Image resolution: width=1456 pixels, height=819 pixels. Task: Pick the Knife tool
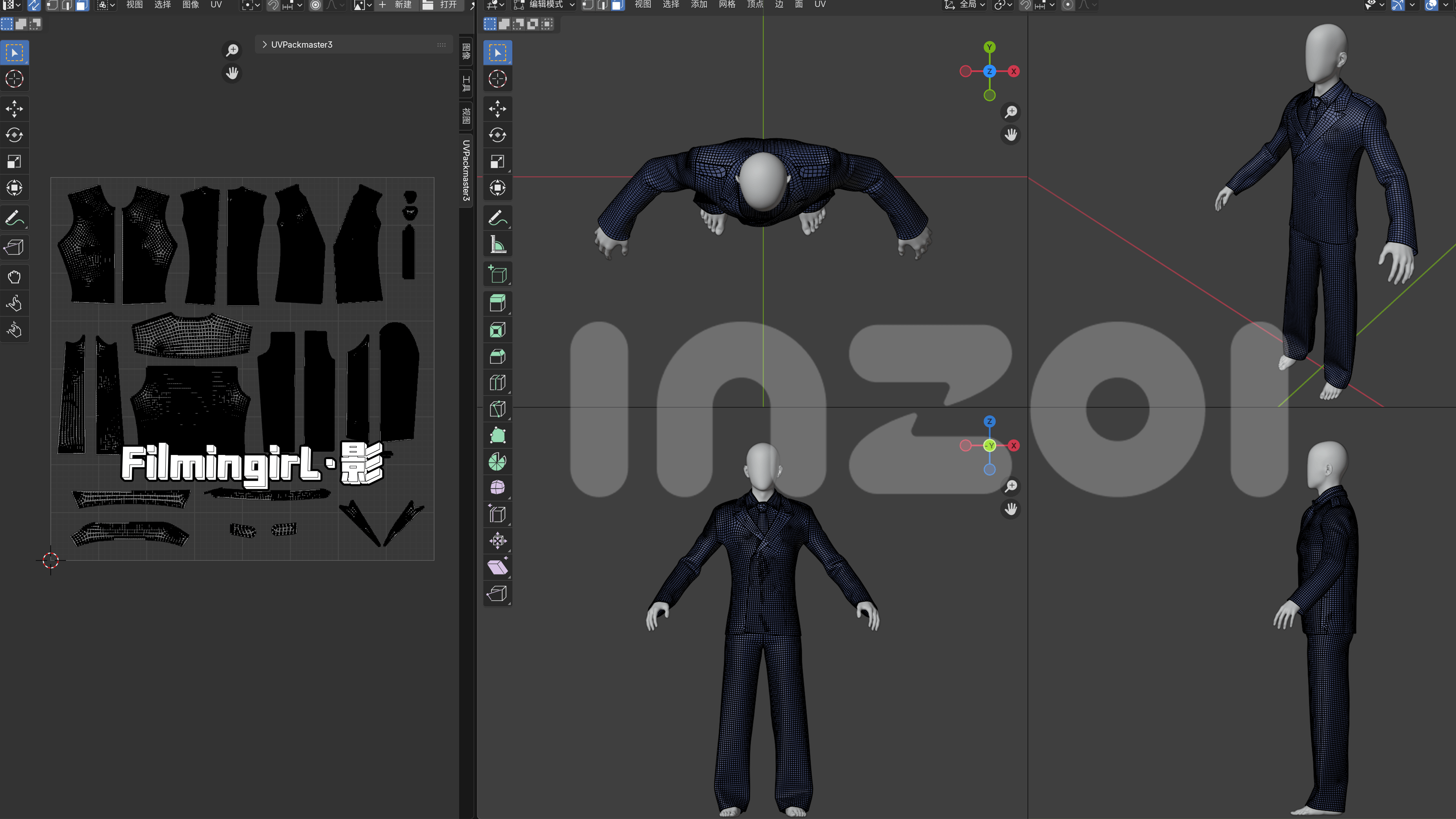coord(497,409)
